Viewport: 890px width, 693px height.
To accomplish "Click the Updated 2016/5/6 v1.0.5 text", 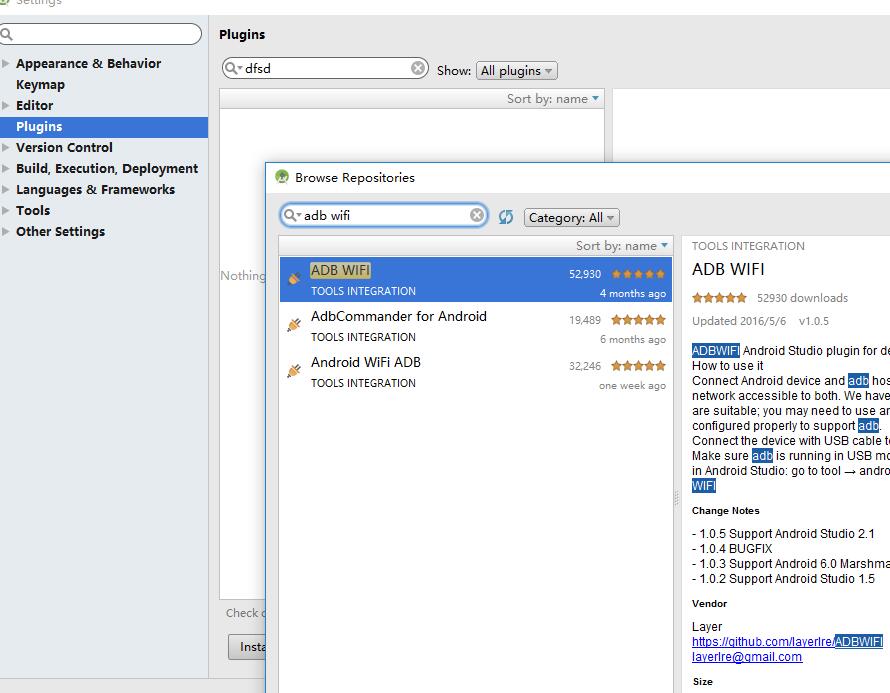I will (760, 321).
